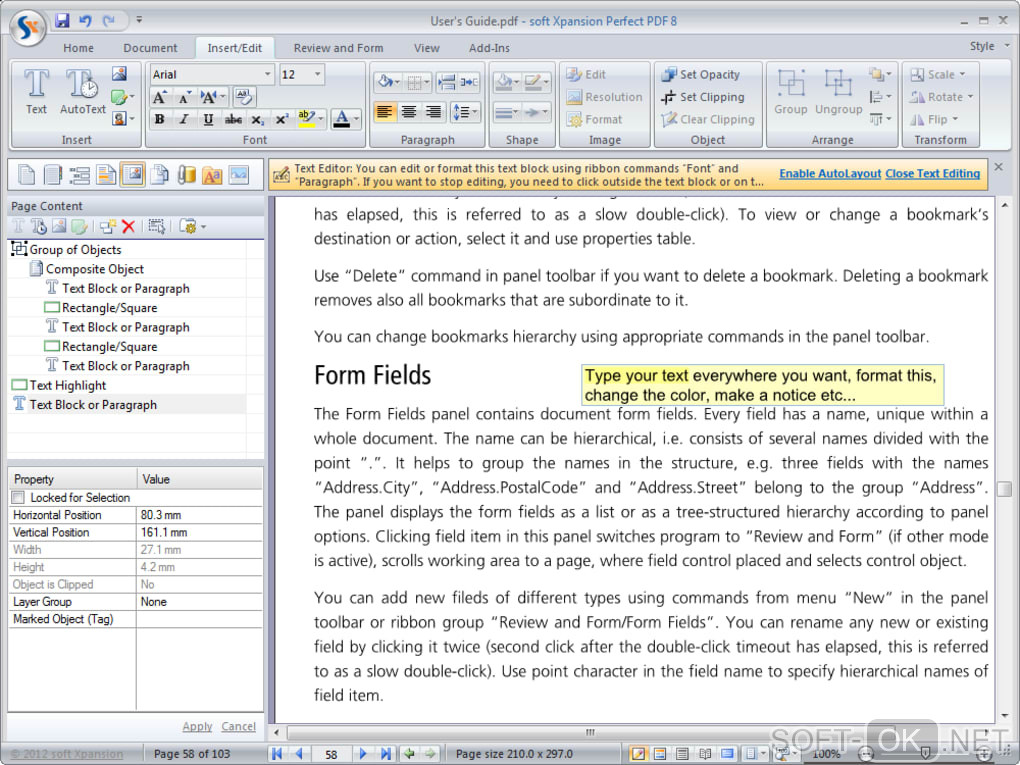Open the Arial font name dropdown
Screen dimensions: 1020x765
[267, 74]
